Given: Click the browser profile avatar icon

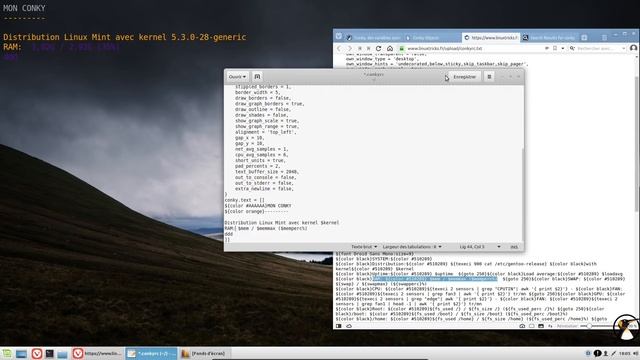Looking at the screenshot, I should coord(633,48).
